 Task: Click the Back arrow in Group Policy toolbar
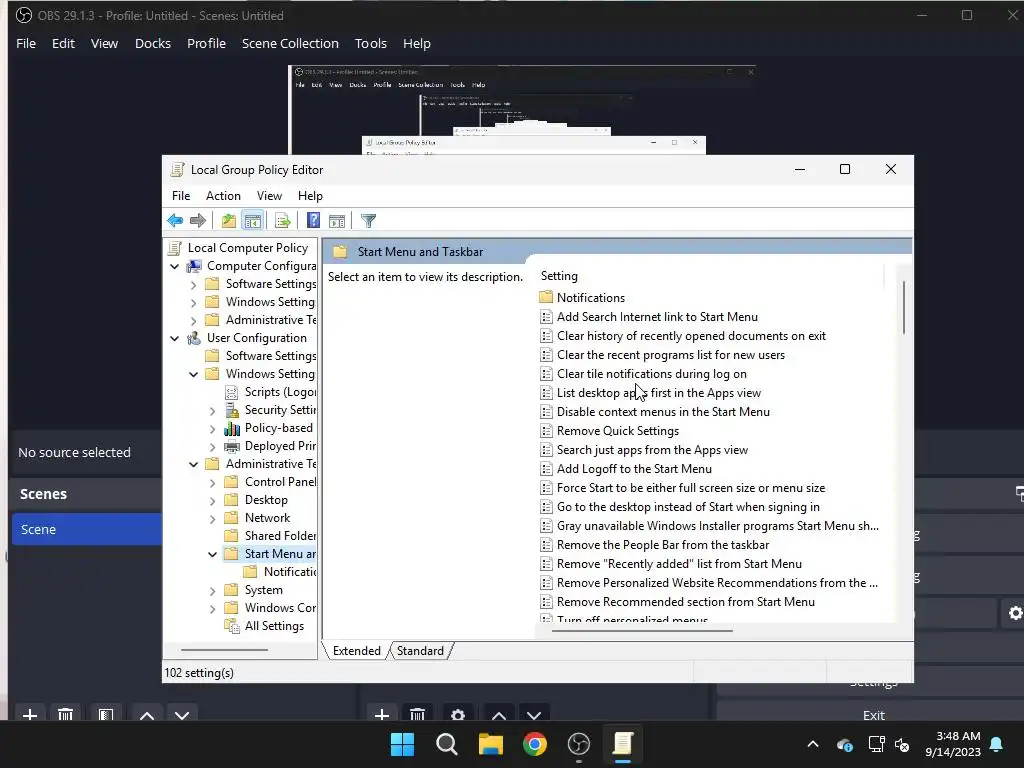click(x=175, y=221)
